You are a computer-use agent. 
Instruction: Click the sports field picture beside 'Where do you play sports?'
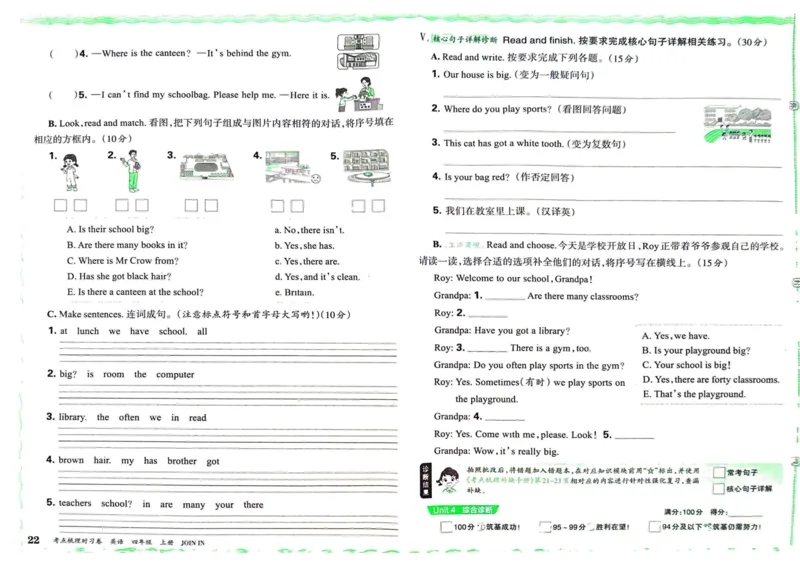[x=737, y=124]
